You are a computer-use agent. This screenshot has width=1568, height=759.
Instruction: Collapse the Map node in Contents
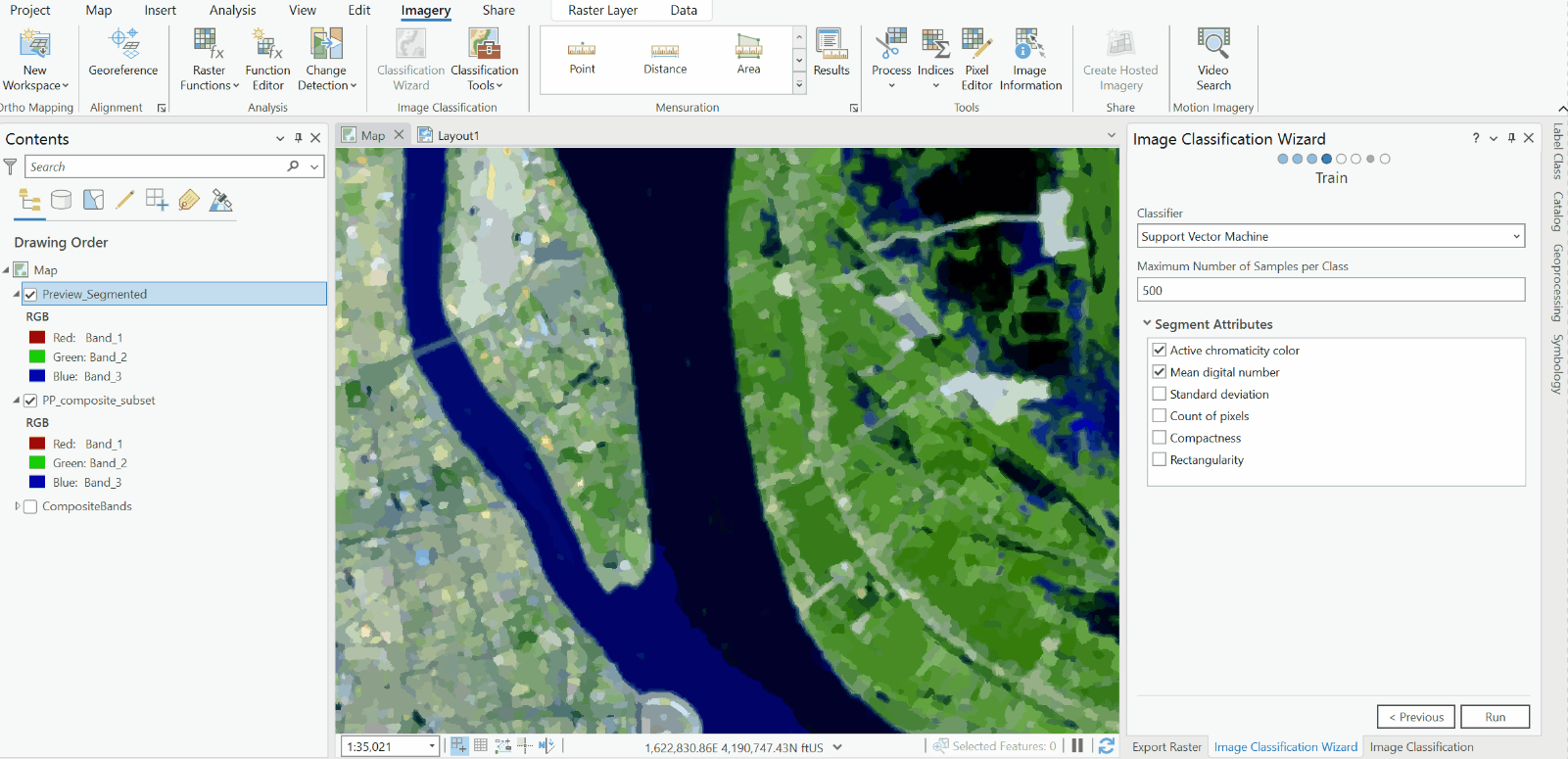pos(6,270)
